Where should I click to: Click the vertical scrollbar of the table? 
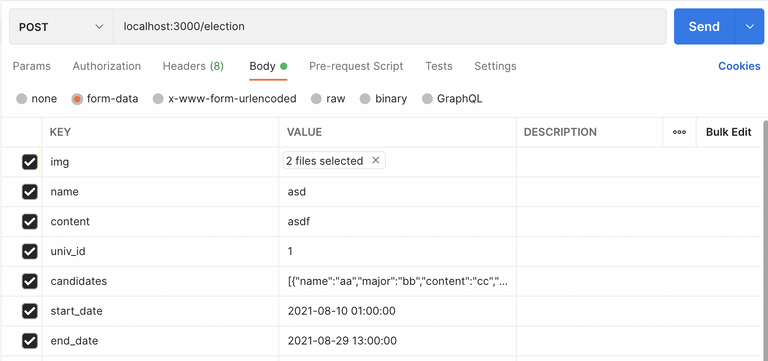point(766,240)
